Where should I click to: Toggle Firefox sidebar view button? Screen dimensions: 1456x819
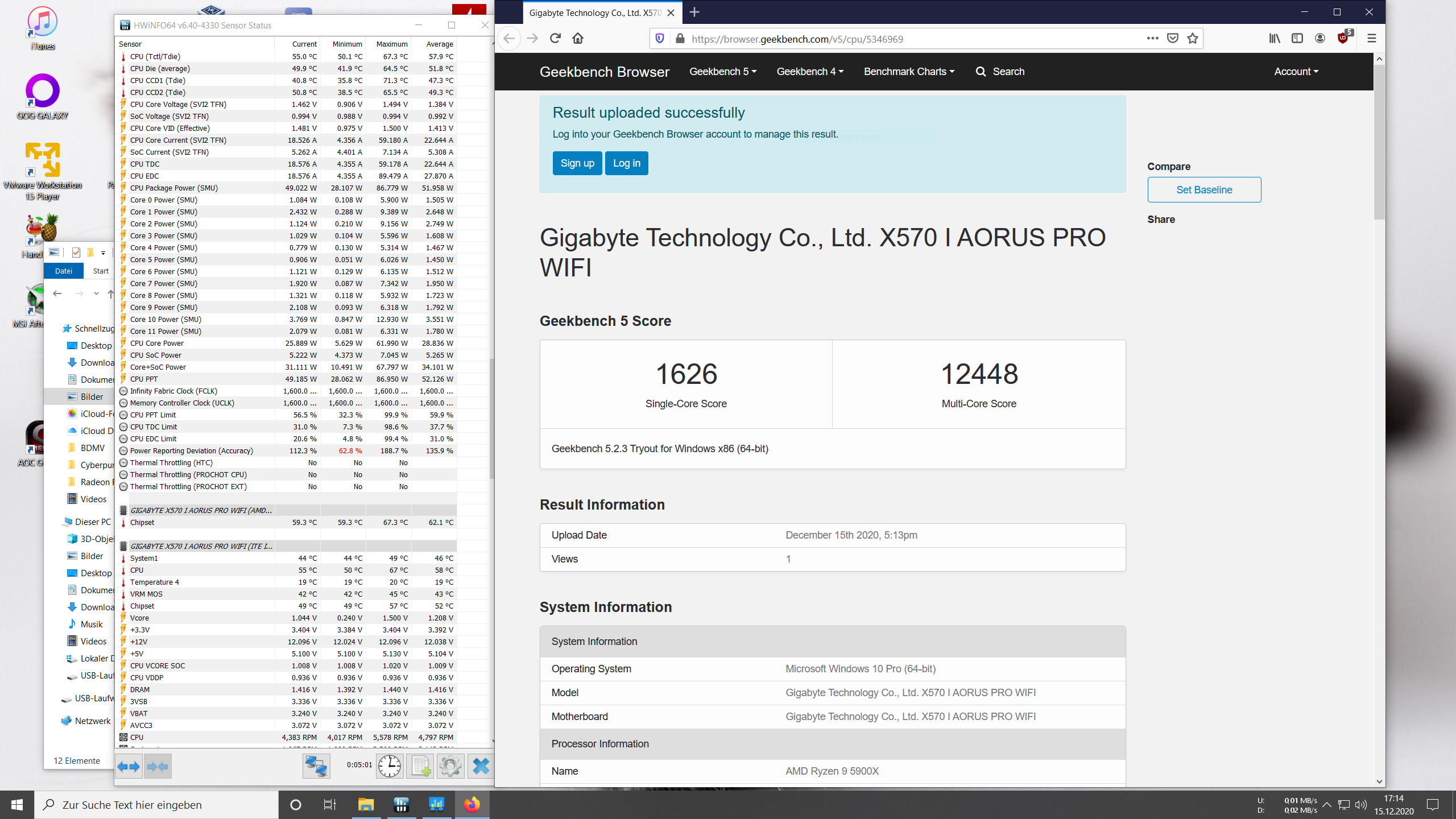coord(1297,39)
